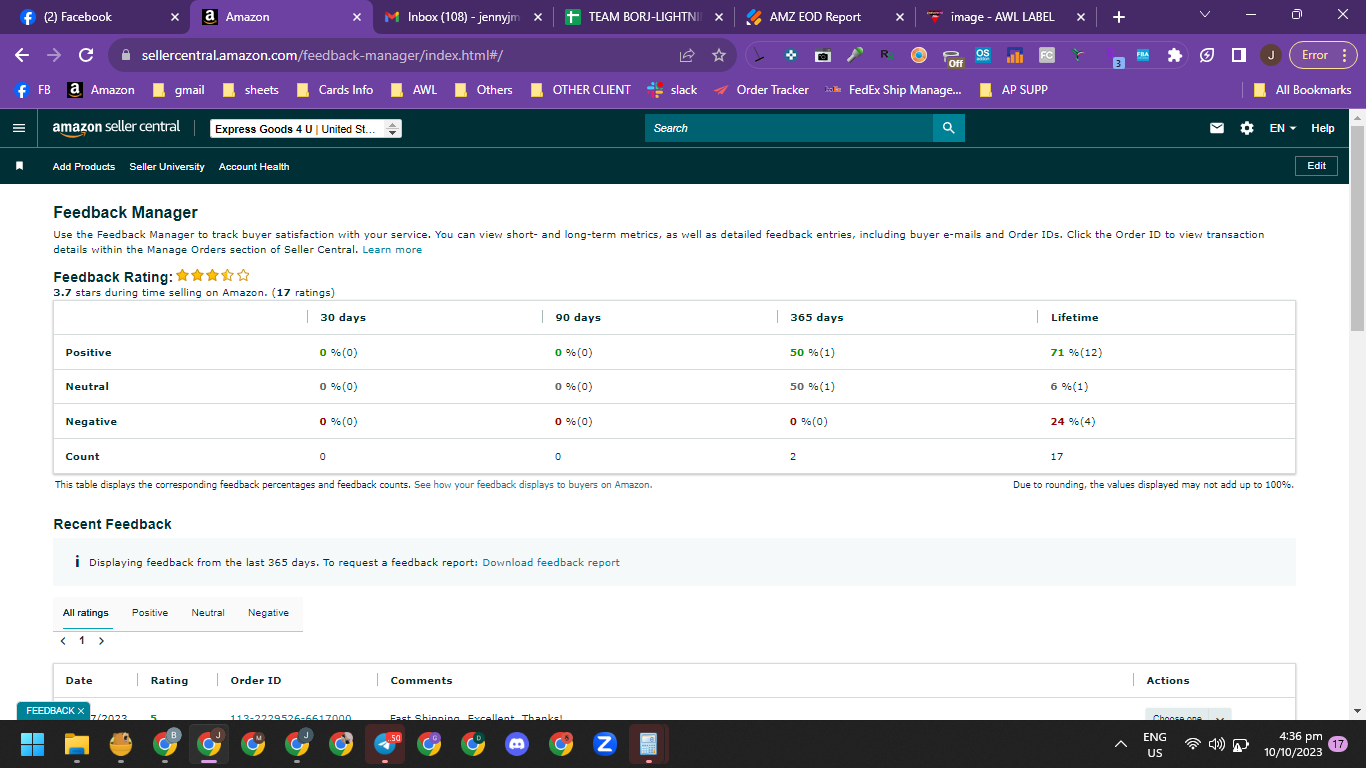This screenshot has height=768, width=1366.
Task: Click the camera screenshot extension icon
Action: 822,56
